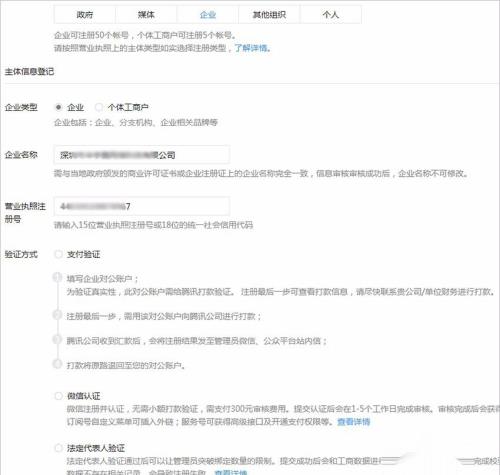Focus the 营业执照注册号 input field
This screenshot has height=475, width=500.
point(142,206)
